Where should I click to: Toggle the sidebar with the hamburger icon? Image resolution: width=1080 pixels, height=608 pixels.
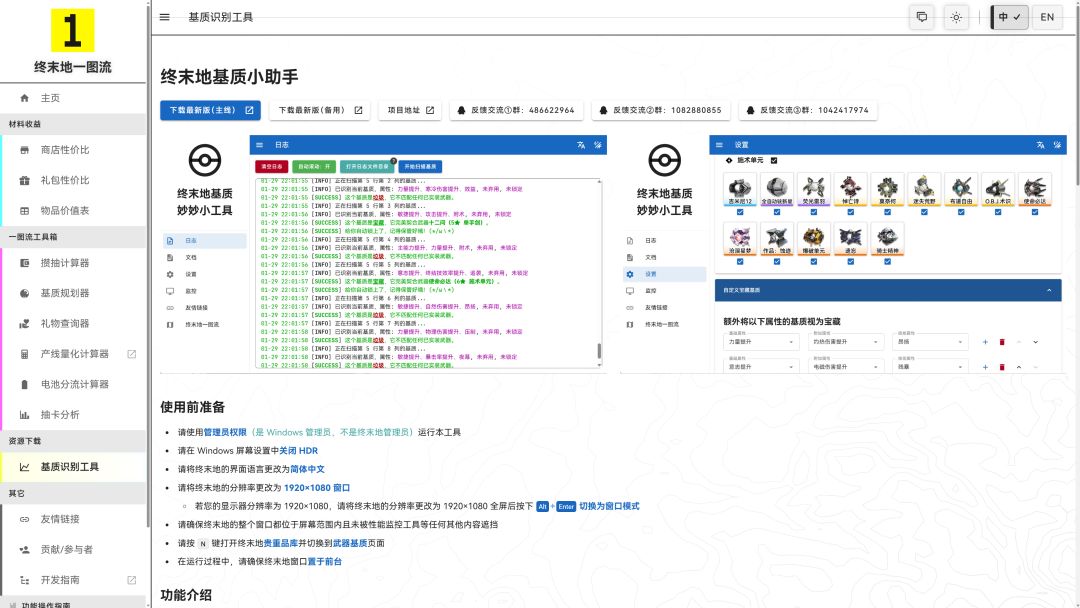(x=165, y=17)
